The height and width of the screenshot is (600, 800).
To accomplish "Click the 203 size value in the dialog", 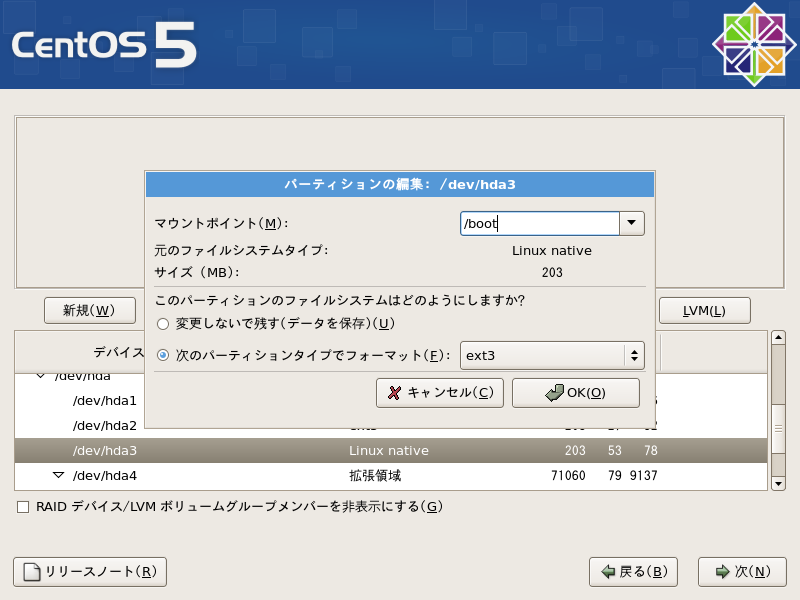I will 552,272.
